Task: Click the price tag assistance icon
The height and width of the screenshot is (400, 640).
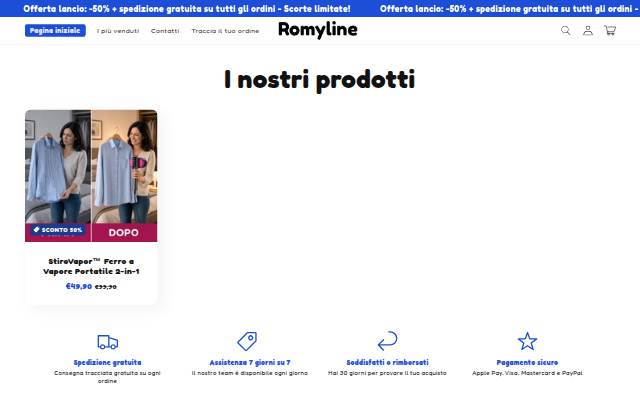Action: 247,341
